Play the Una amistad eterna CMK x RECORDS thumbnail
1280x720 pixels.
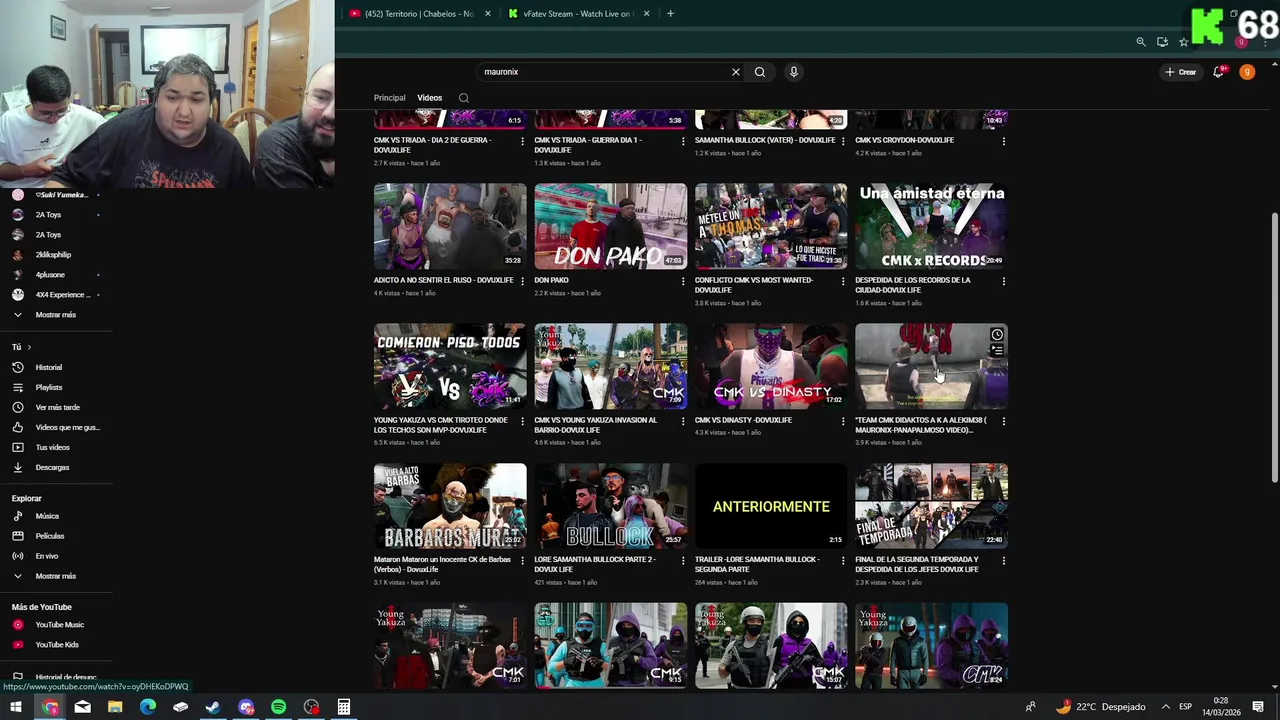click(931, 226)
